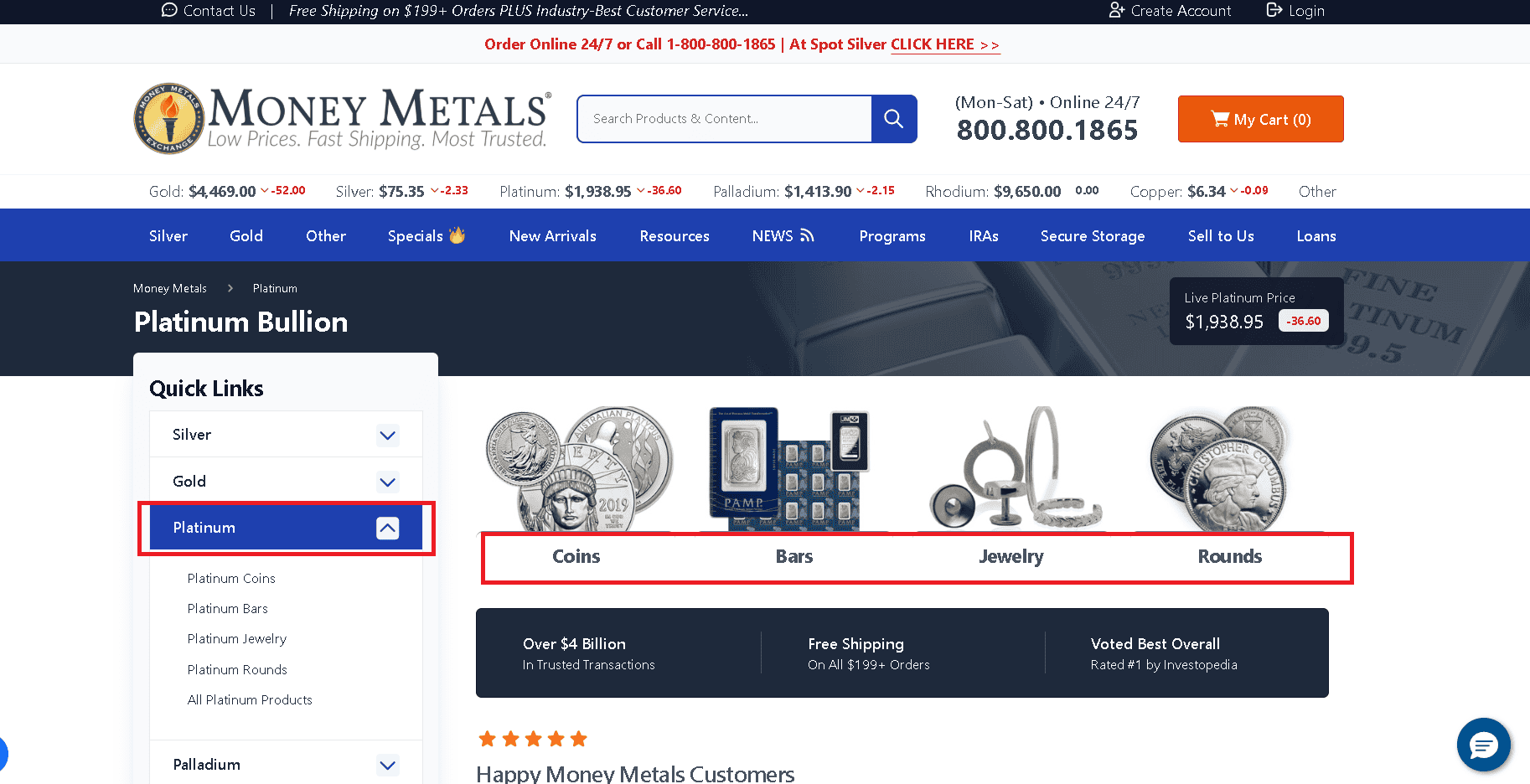
Task: Open the Programs menu
Action: tap(892, 236)
